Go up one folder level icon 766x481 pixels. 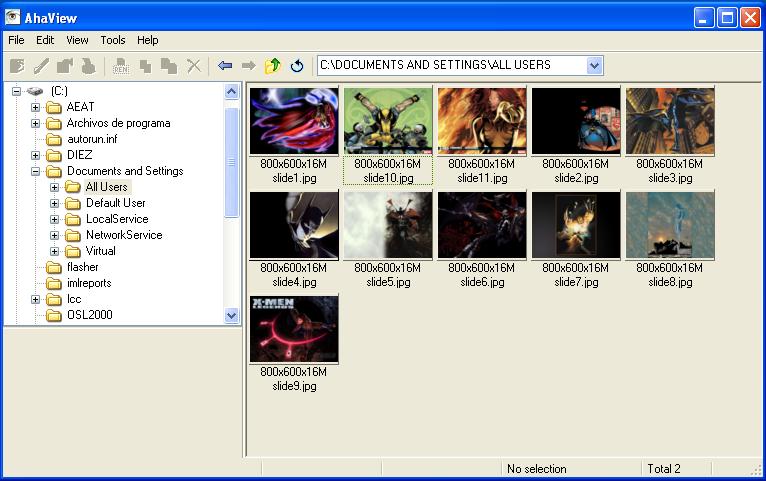273,65
